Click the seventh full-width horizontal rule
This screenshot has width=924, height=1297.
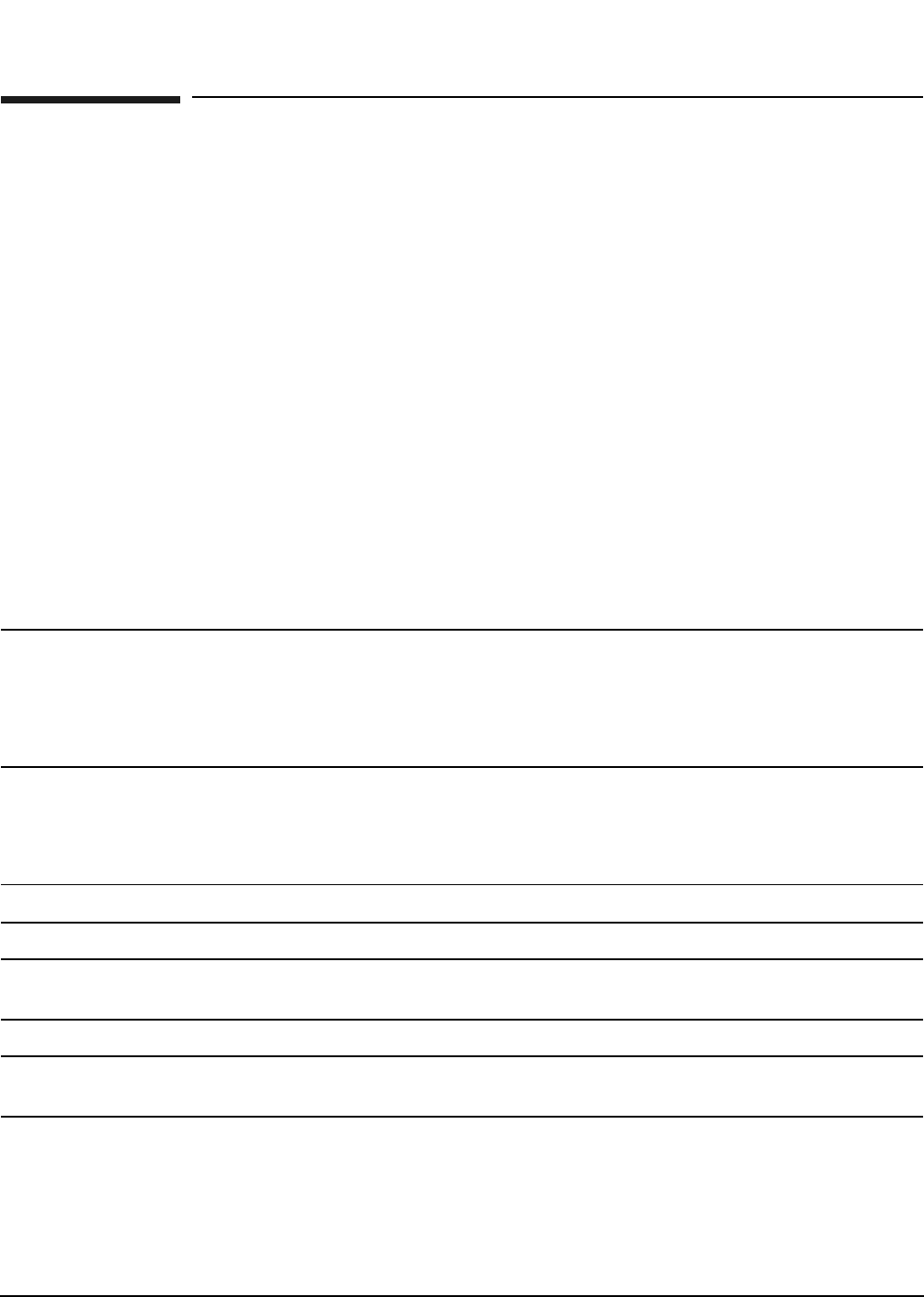pos(461,1056)
